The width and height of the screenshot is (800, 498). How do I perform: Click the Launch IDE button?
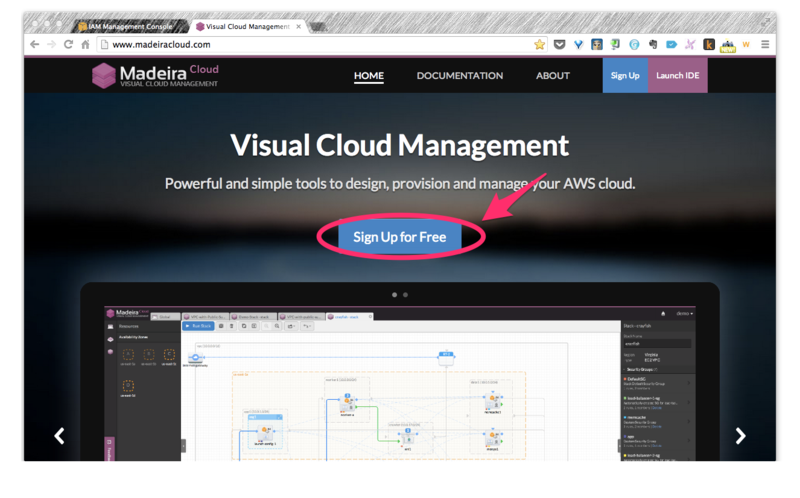coord(678,75)
